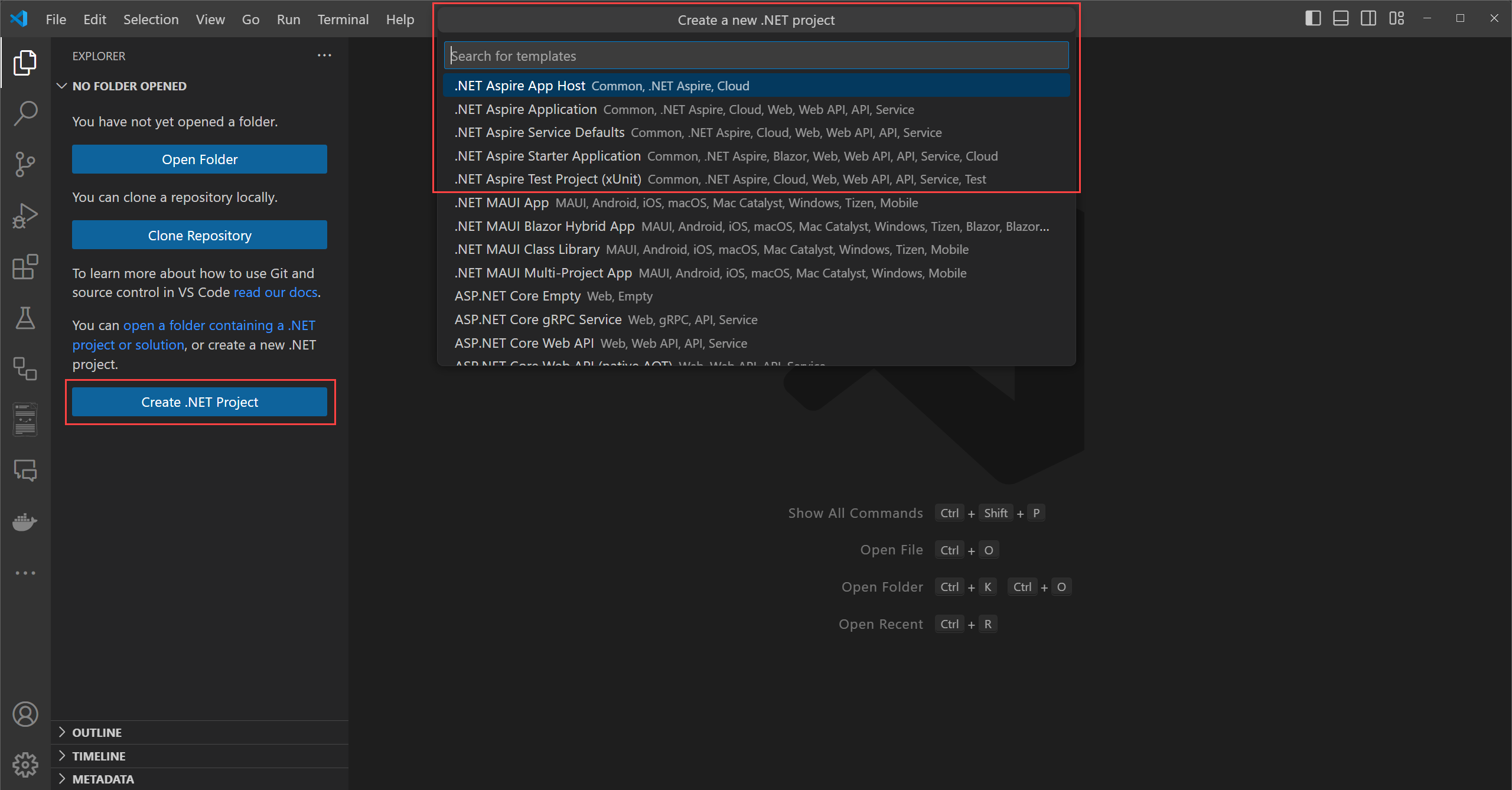Screen dimensions: 1512x790
Task: Open the Docker whale icon
Action: point(25,522)
